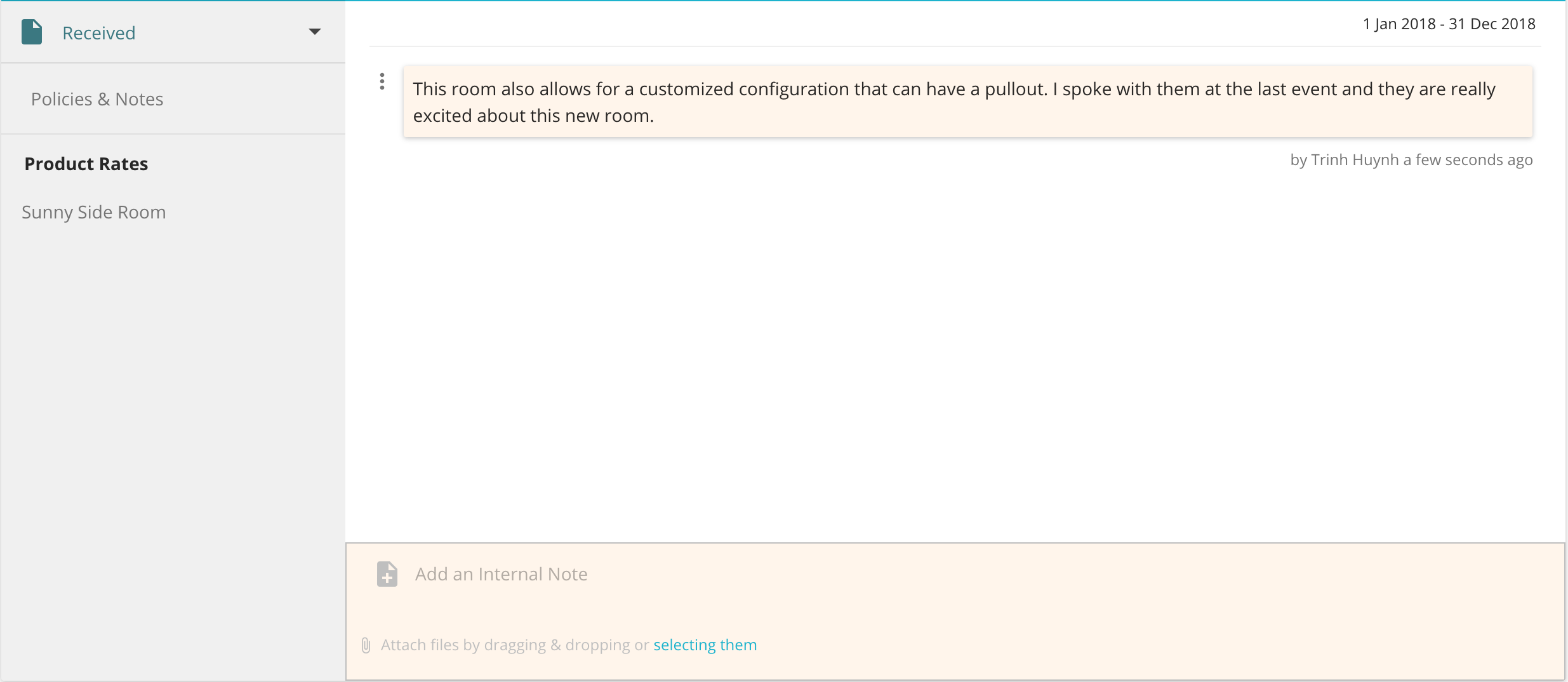Open the three-dot menu for the note
1568x682 pixels.
(382, 81)
